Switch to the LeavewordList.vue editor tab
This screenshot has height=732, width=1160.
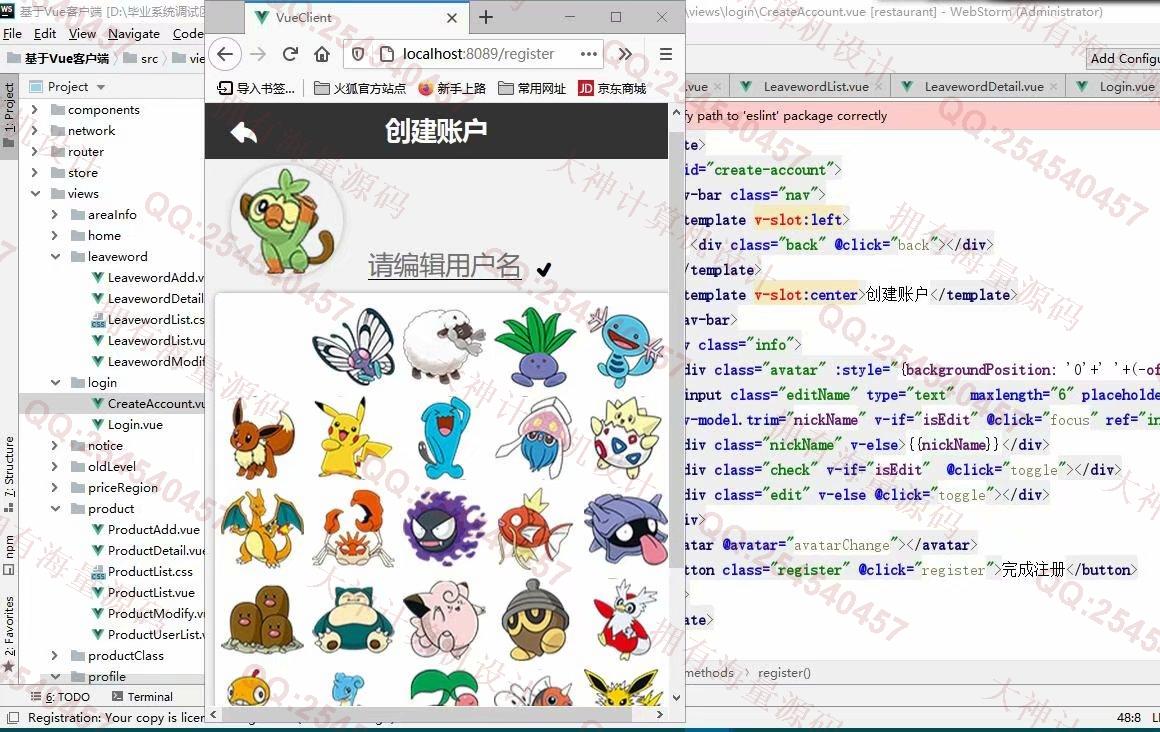(x=809, y=87)
